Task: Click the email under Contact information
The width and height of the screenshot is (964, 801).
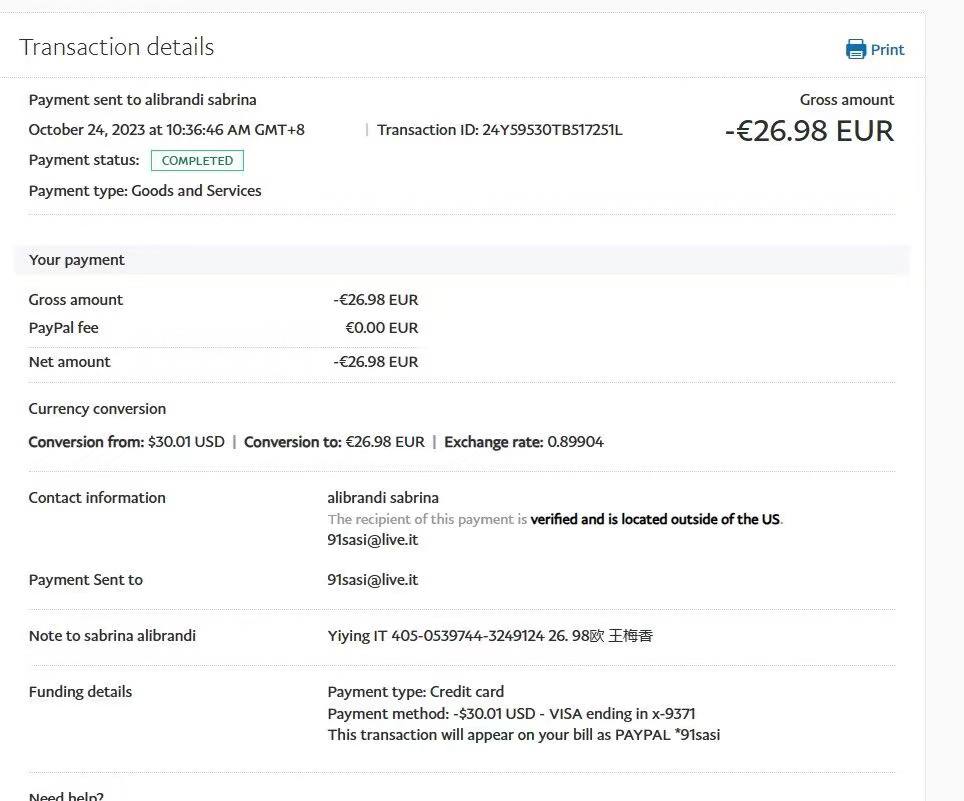Action: [372, 540]
